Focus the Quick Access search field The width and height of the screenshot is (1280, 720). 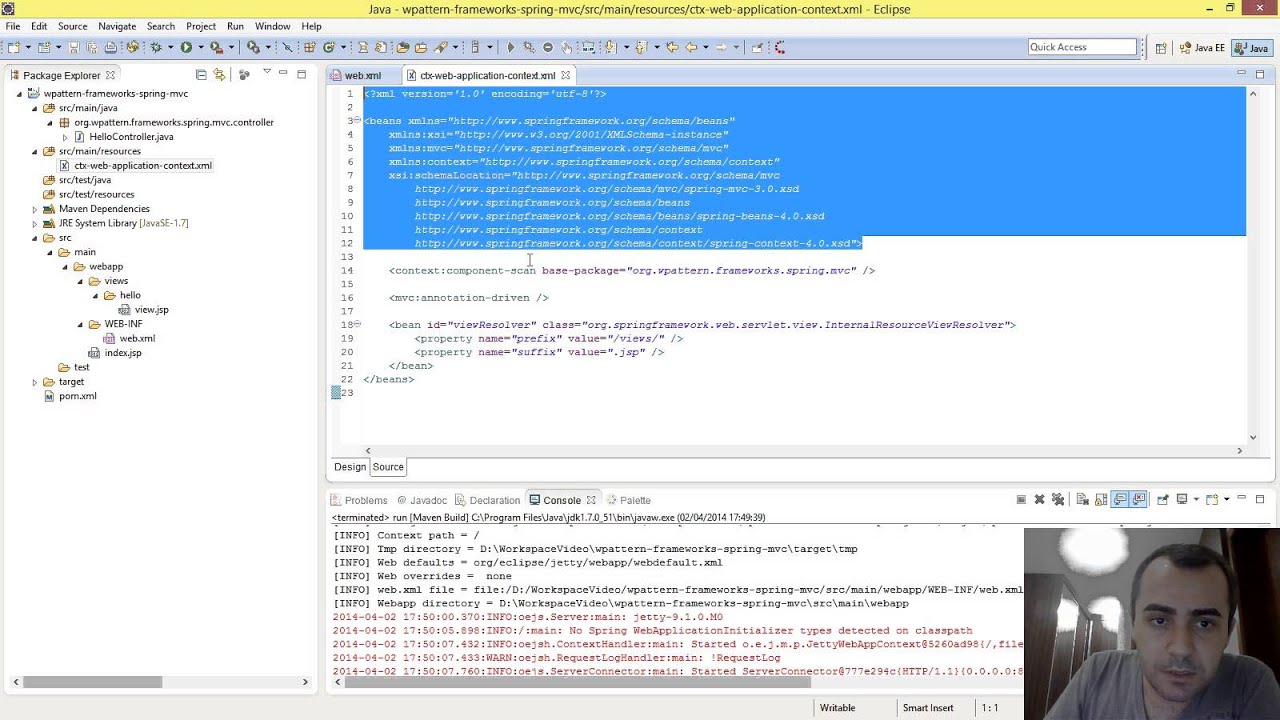[x=1083, y=47]
